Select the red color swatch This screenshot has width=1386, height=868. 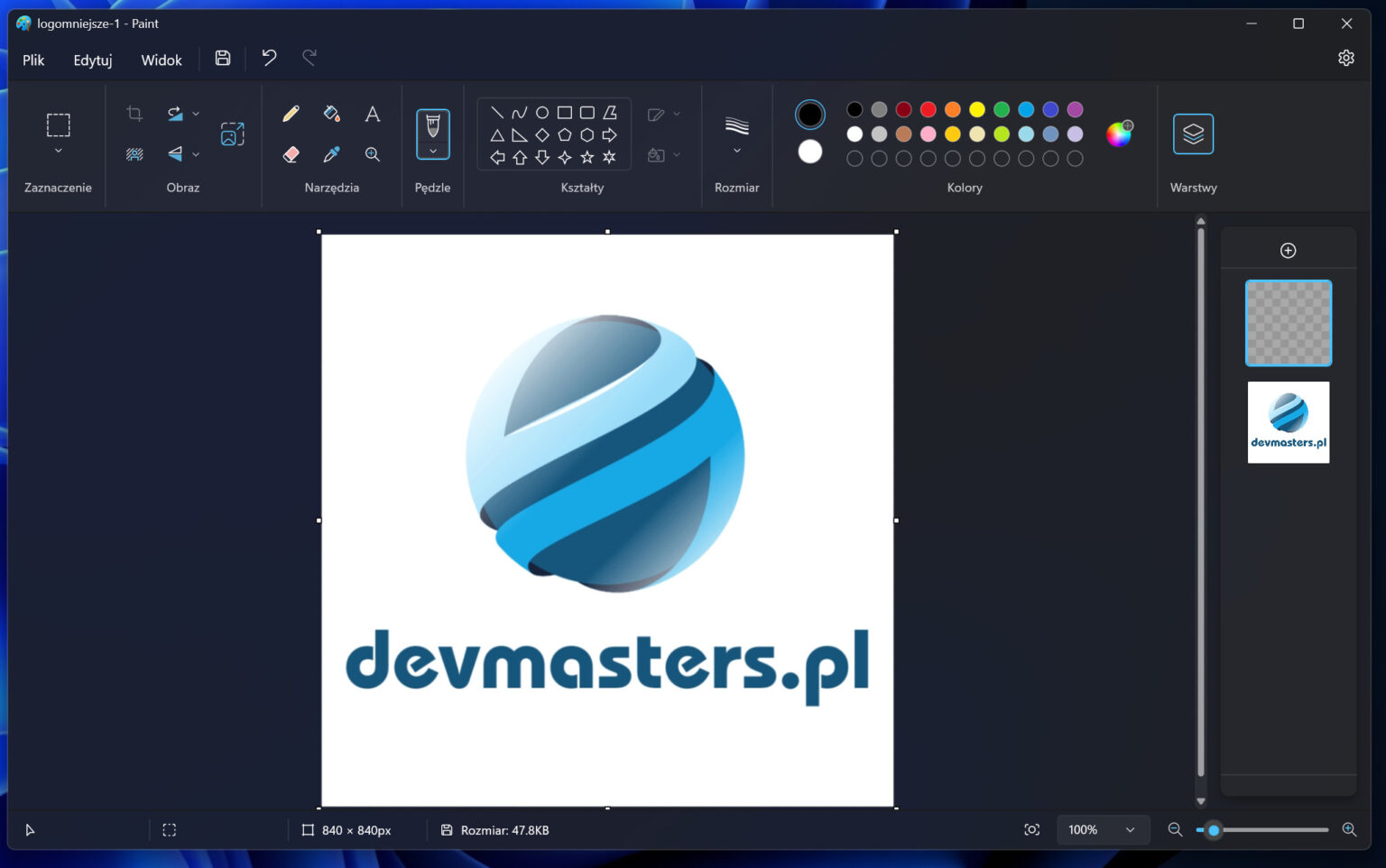[928, 109]
